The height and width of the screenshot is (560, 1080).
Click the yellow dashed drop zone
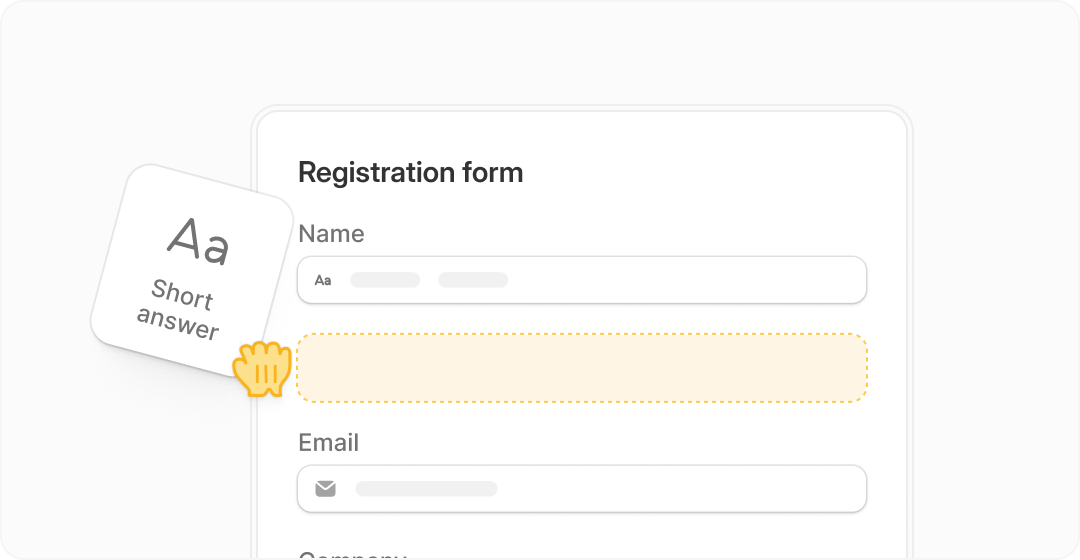pyautogui.click(x=582, y=368)
